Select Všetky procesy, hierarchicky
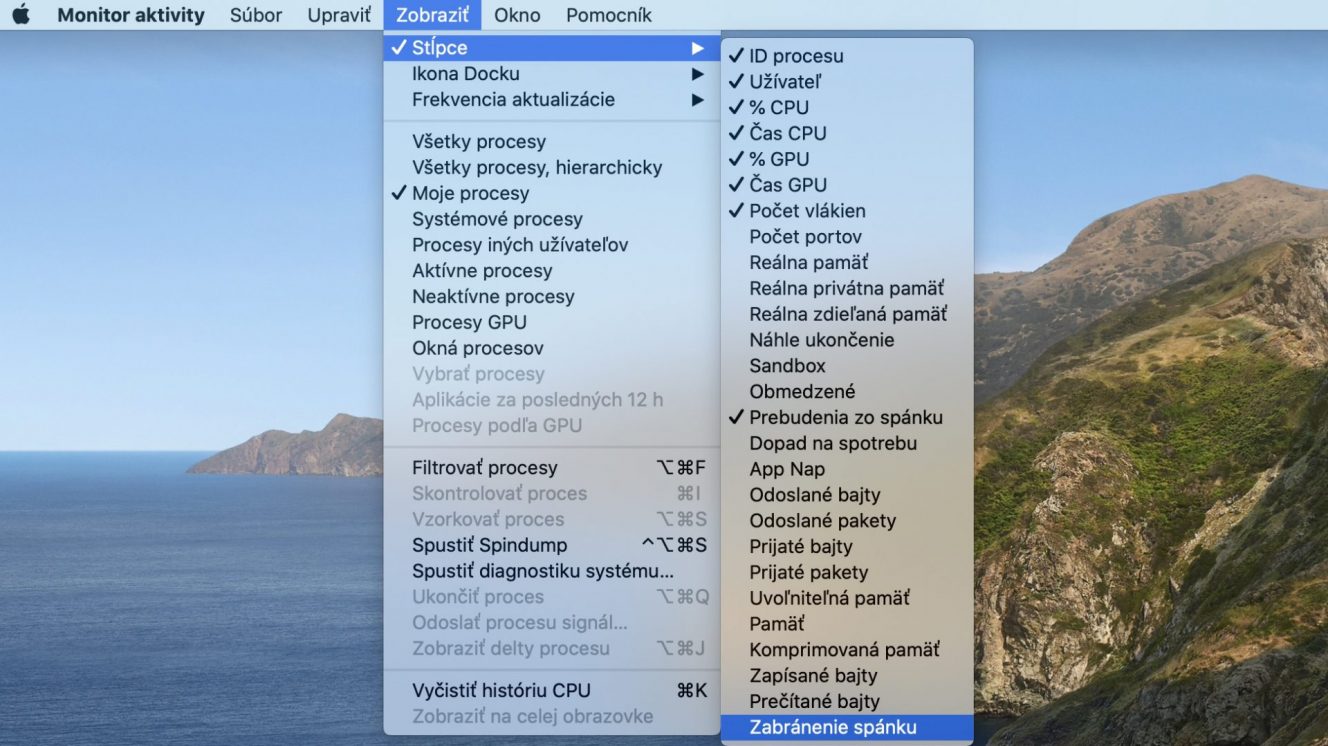 552,167
